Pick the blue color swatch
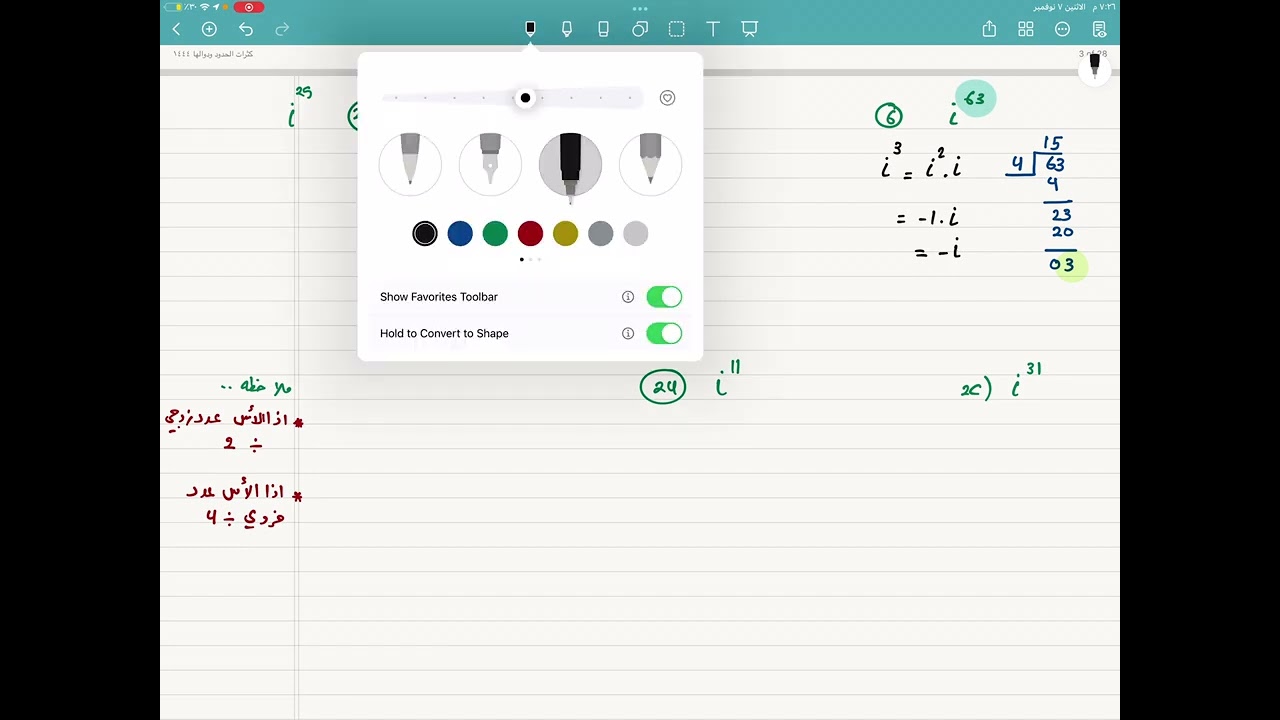Screen dimensions: 1280x720 pyautogui.click(x=460, y=234)
